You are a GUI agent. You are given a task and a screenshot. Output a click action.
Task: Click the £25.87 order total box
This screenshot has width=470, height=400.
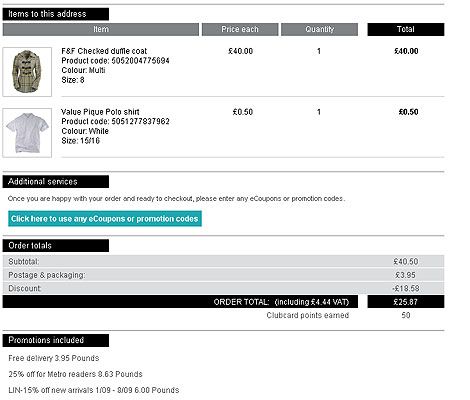[406, 302]
